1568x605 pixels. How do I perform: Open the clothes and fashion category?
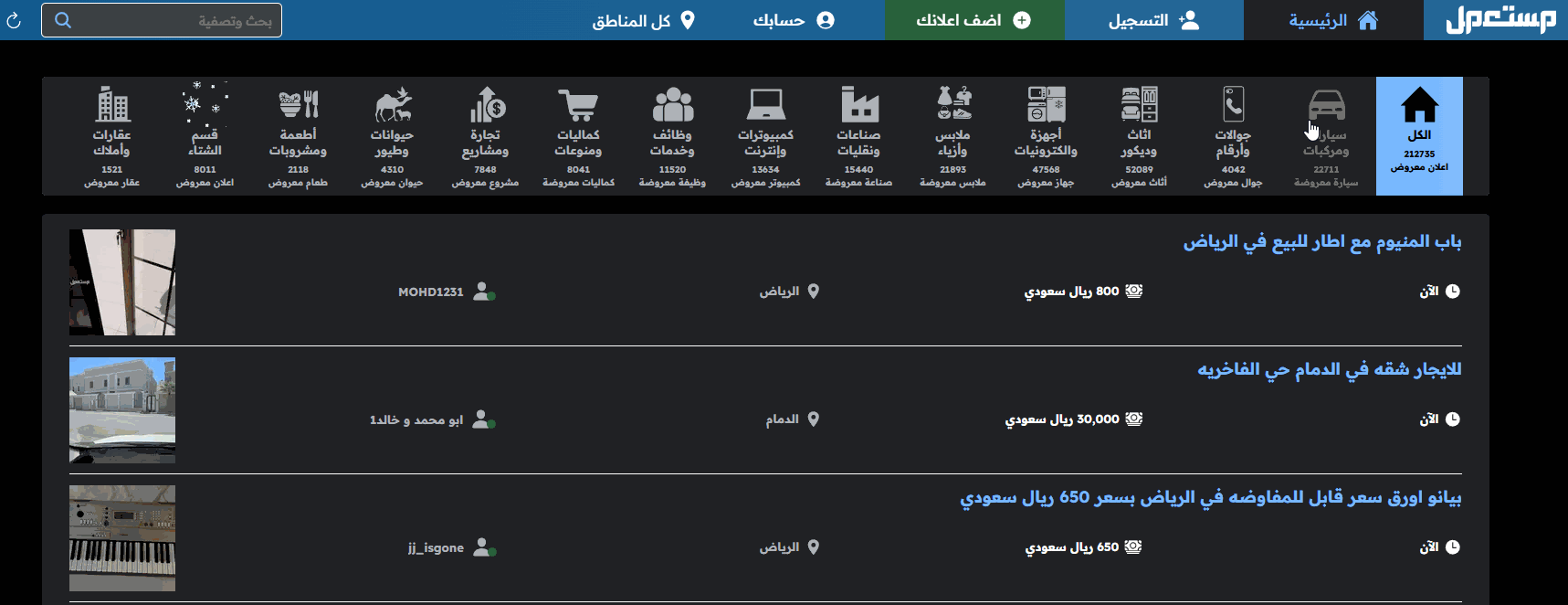pyautogui.click(x=952, y=136)
